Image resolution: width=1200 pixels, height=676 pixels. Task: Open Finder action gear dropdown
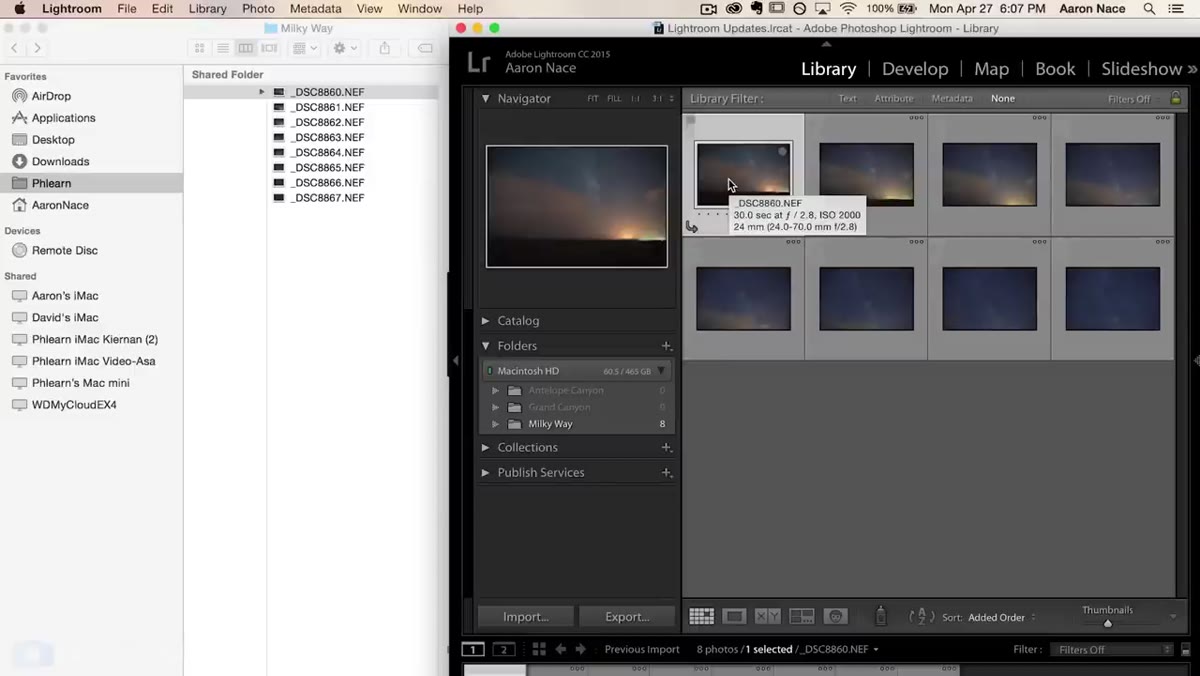tap(346, 48)
